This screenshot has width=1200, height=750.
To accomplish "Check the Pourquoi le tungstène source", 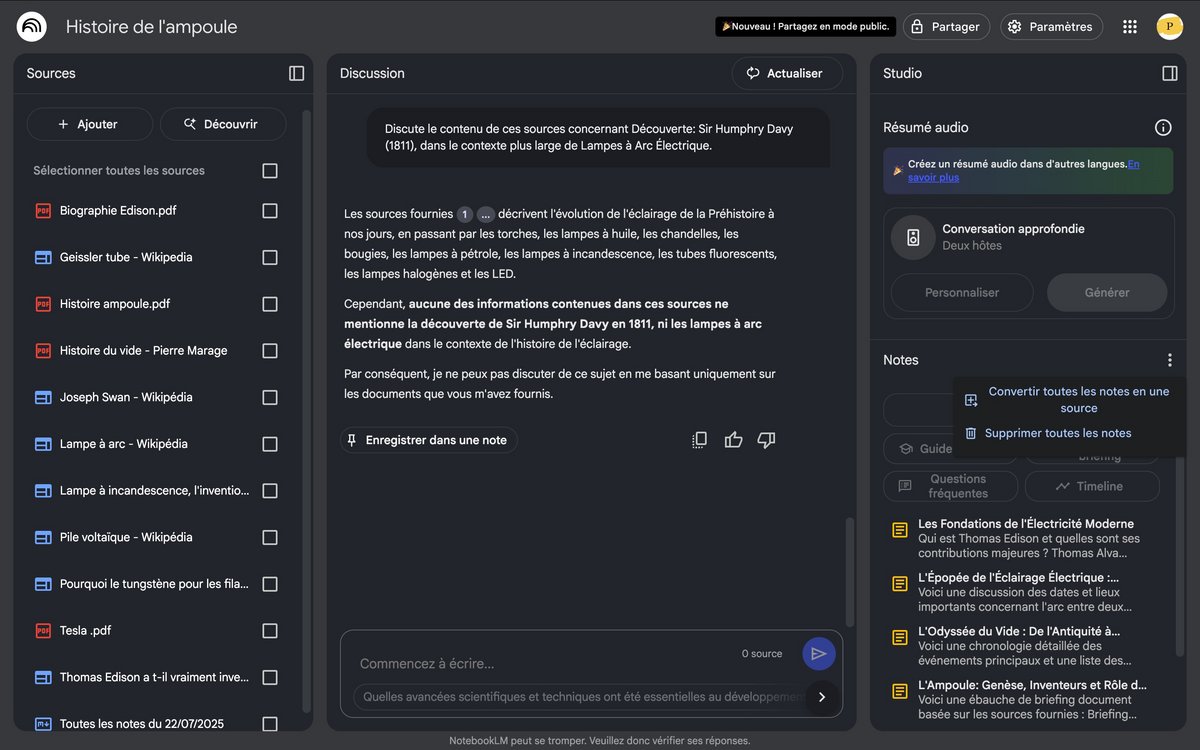I will 270,584.
